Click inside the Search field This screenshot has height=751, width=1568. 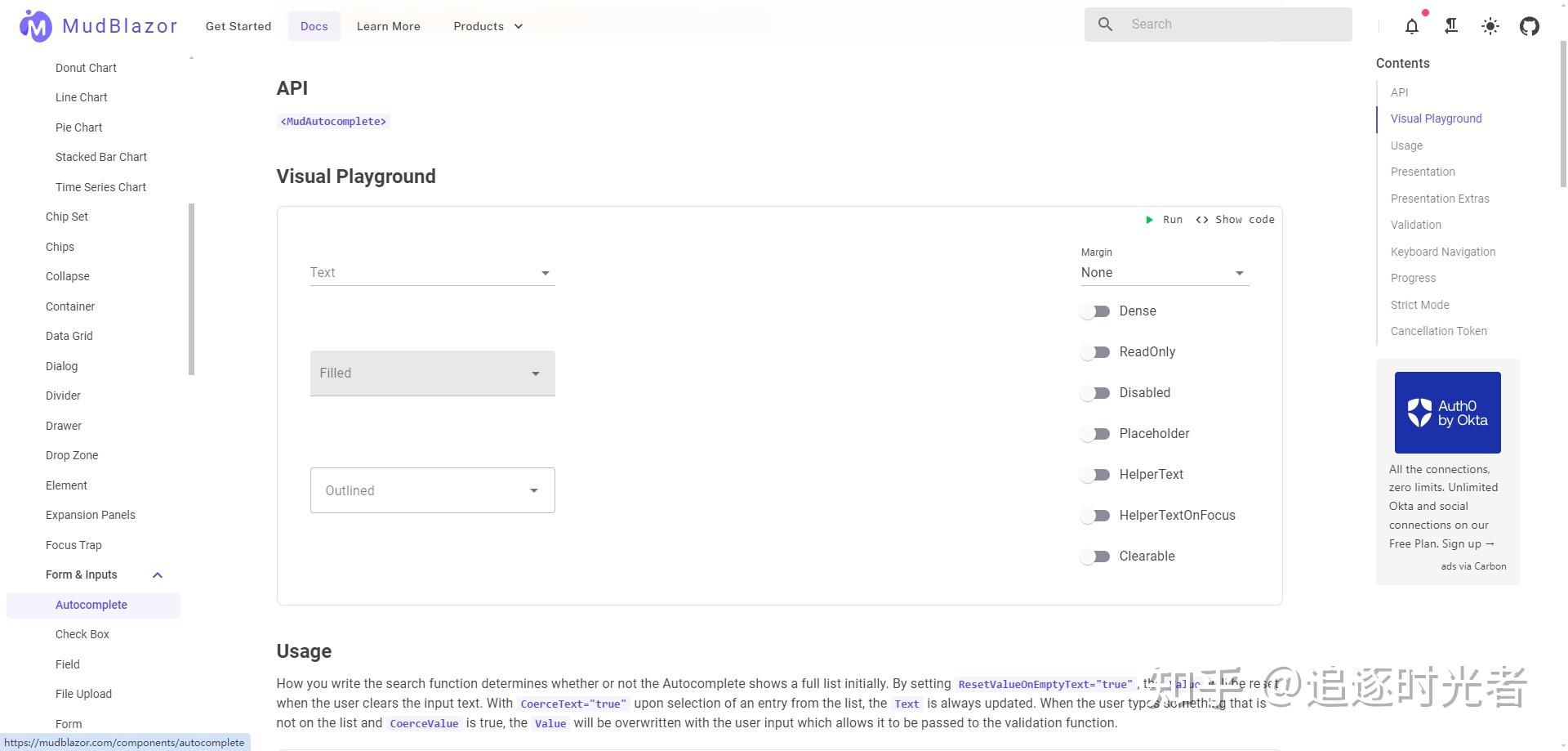click(x=1217, y=24)
